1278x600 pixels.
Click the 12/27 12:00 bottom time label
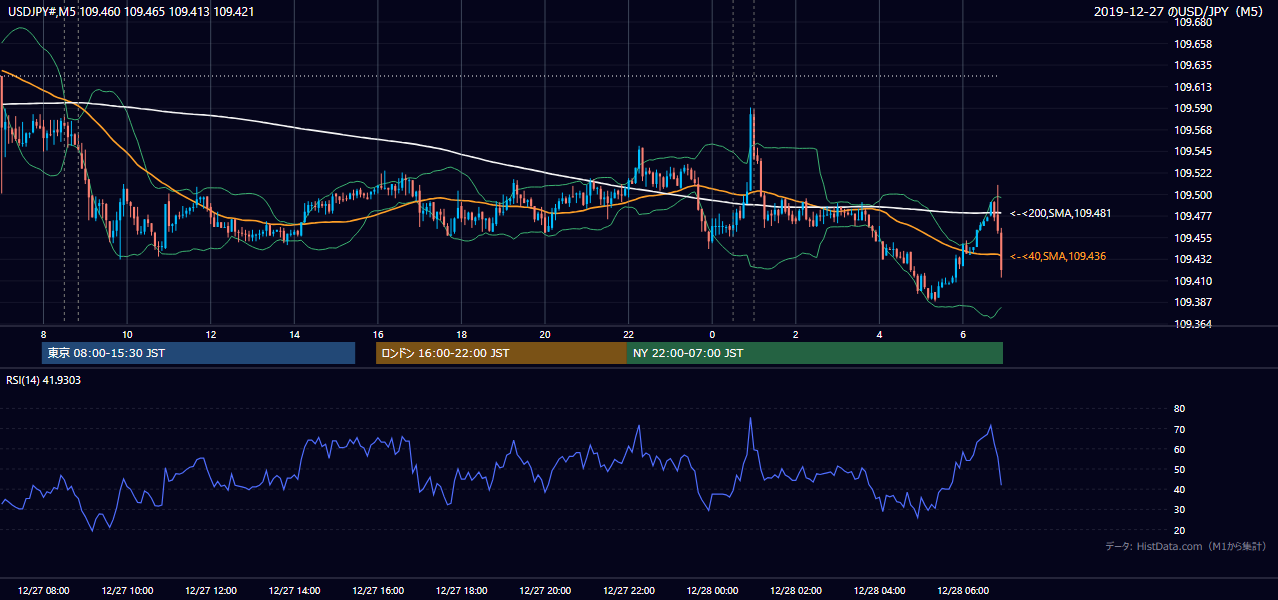pyautogui.click(x=211, y=591)
